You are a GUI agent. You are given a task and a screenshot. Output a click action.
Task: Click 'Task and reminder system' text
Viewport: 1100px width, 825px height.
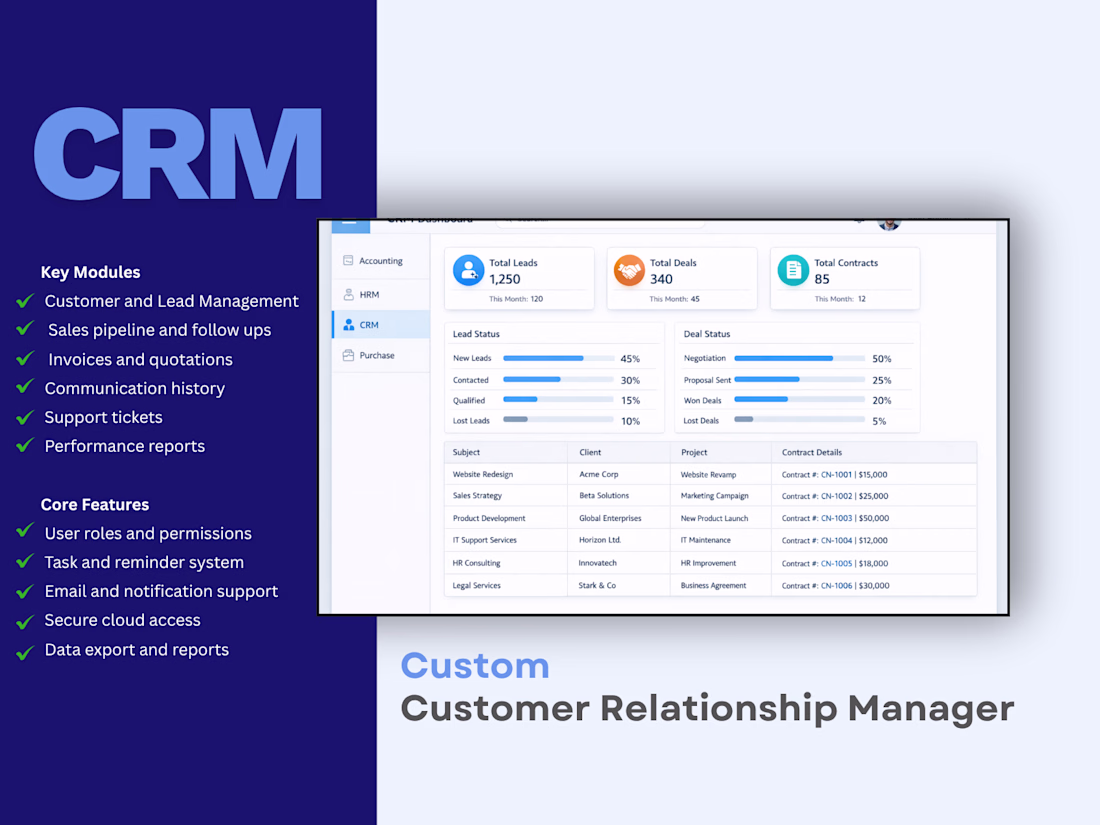[144, 563]
